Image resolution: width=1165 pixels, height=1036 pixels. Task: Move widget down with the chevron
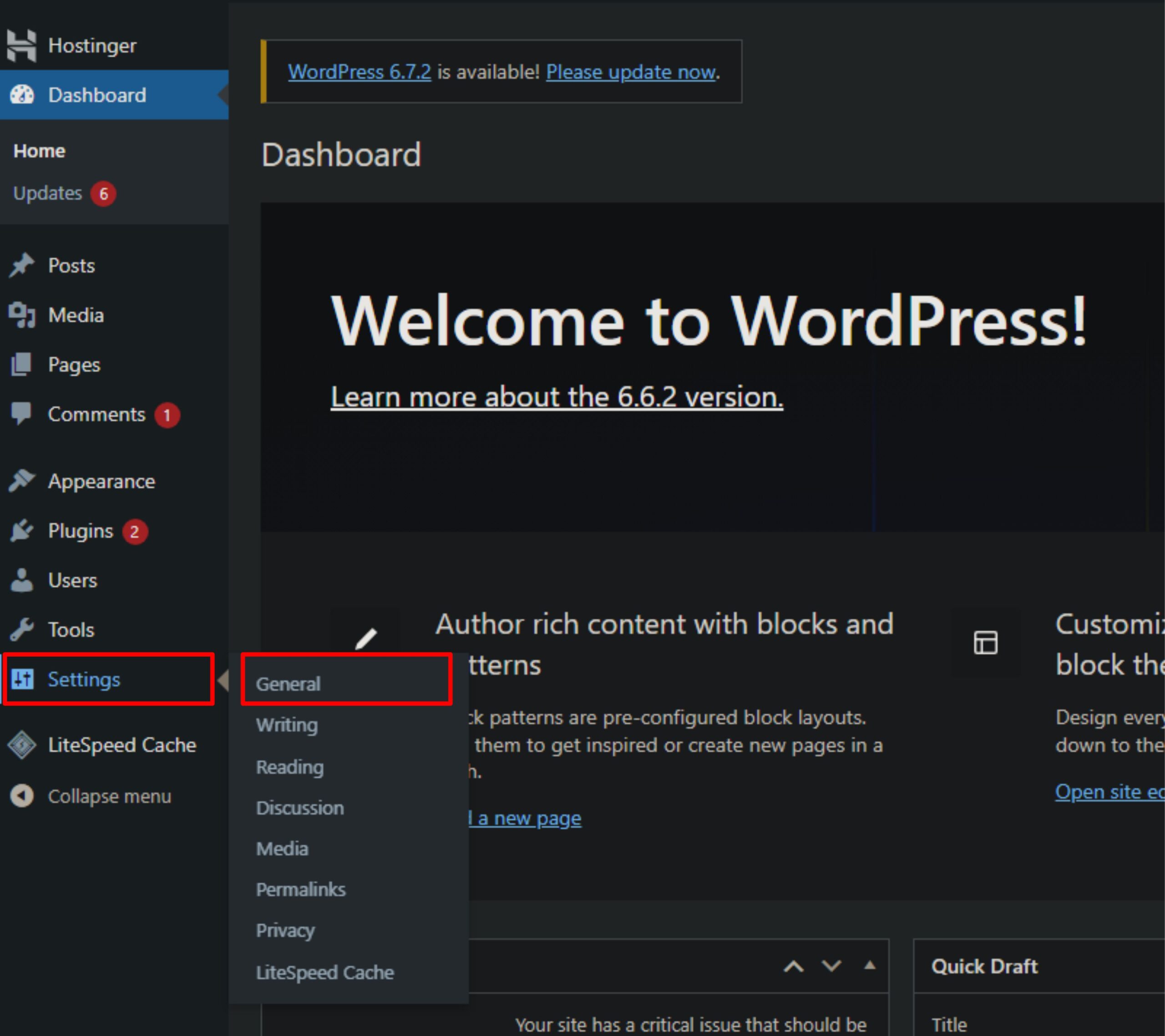[831, 966]
